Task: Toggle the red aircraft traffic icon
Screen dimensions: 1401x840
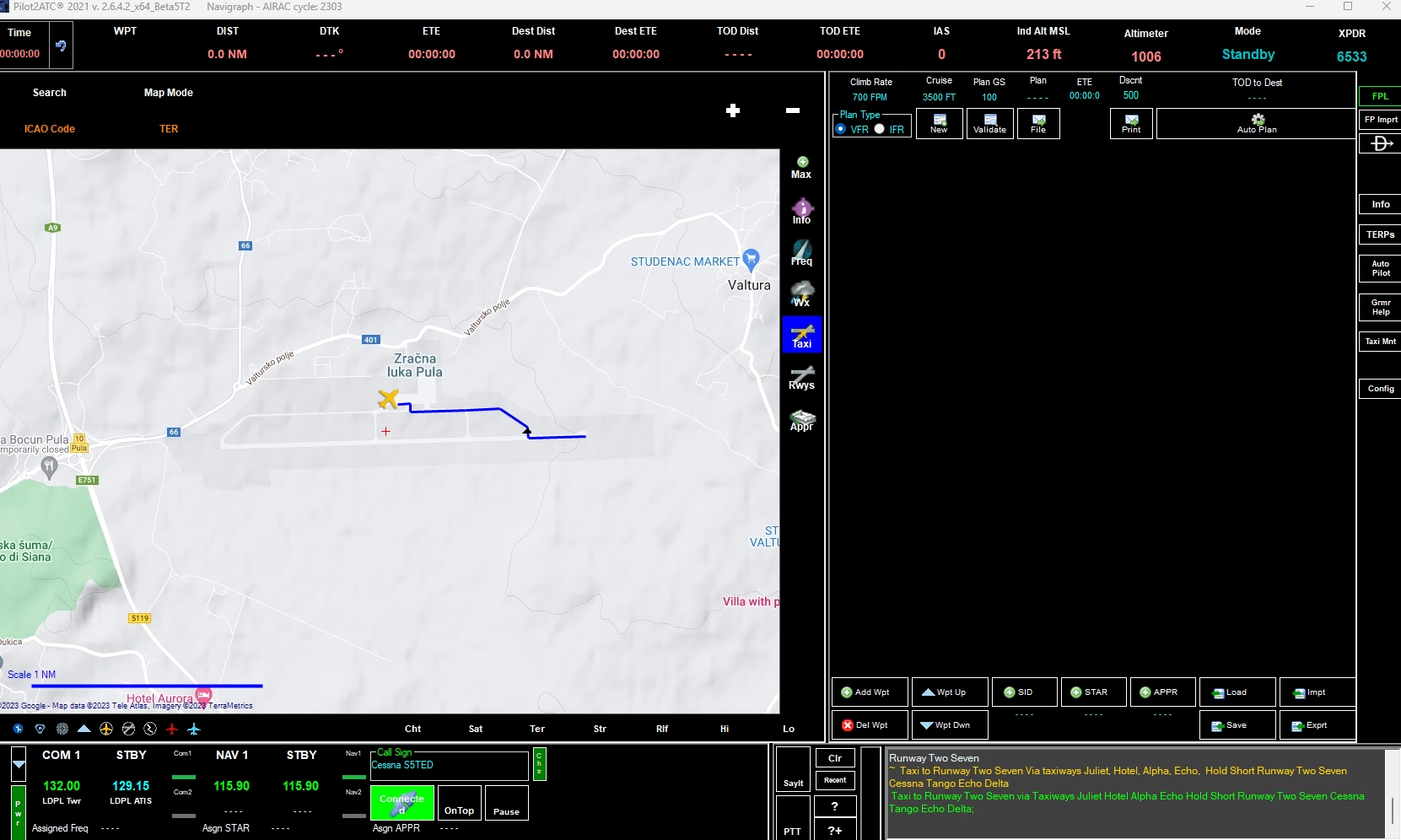Action: [x=172, y=729]
